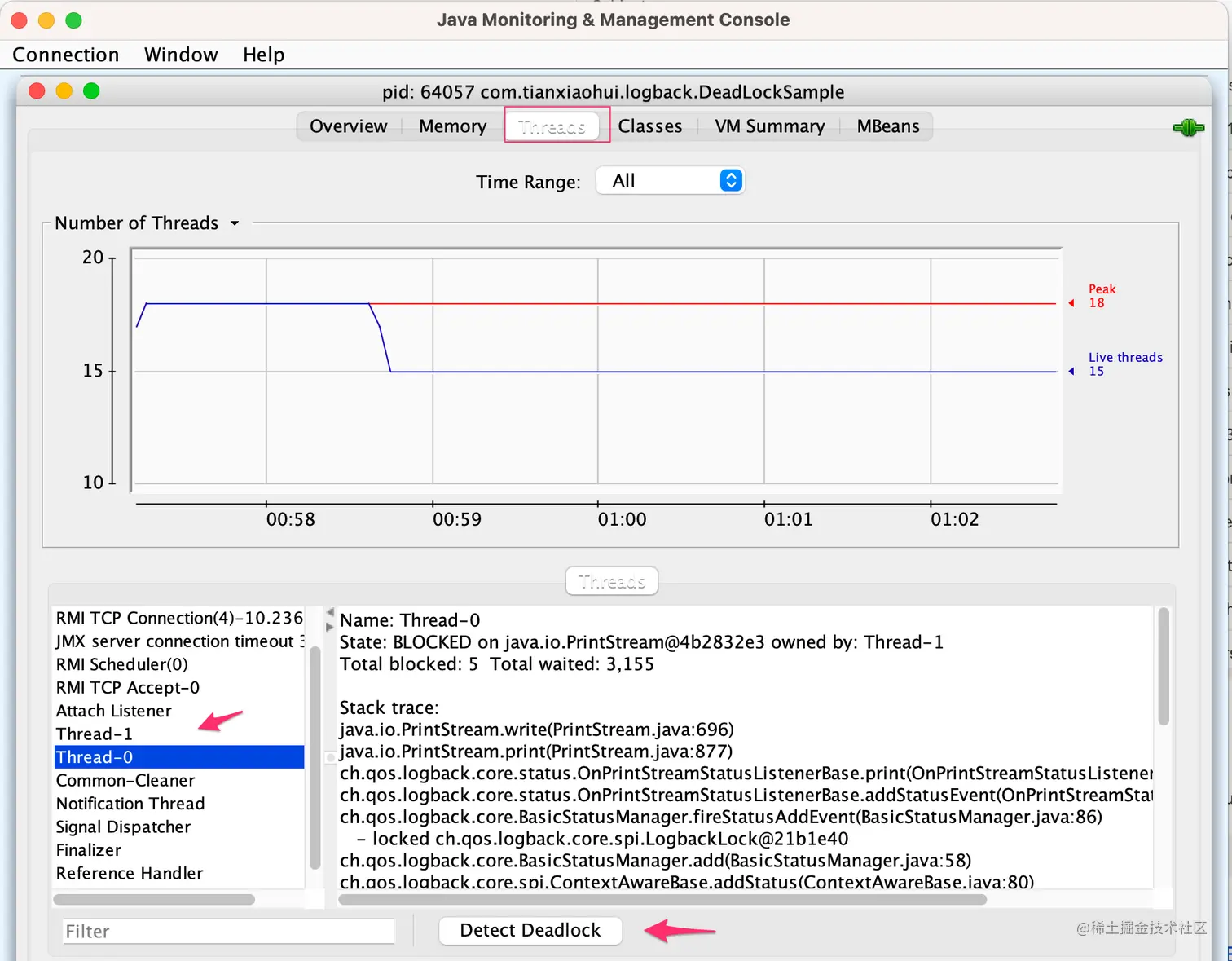Click the thread list vertical scrollbar
1232x961 pixels.
(x=315, y=758)
